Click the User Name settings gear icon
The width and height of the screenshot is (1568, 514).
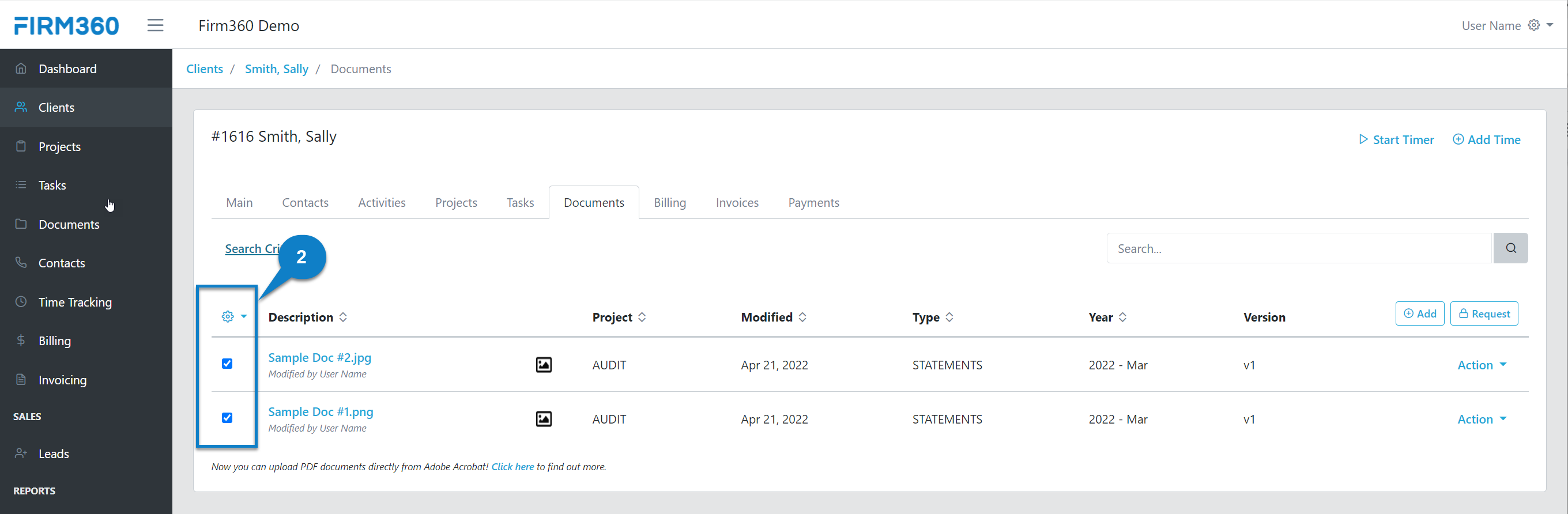(1534, 25)
